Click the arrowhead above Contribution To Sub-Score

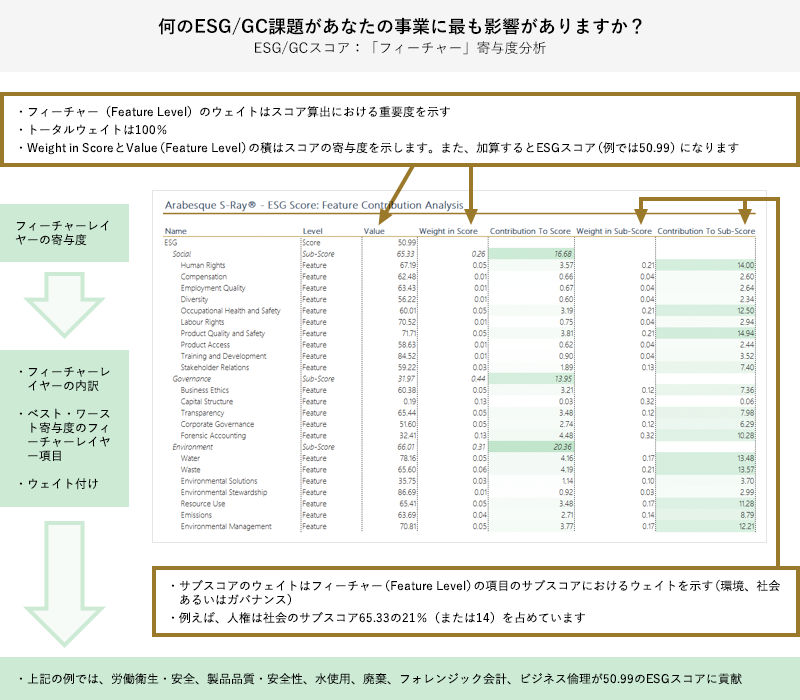tap(745, 214)
